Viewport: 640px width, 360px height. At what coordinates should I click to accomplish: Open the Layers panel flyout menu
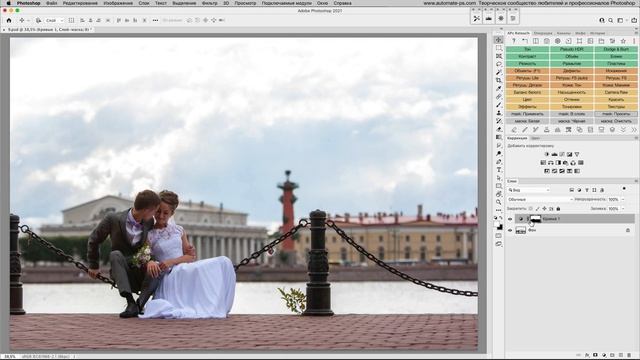[636, 181]
